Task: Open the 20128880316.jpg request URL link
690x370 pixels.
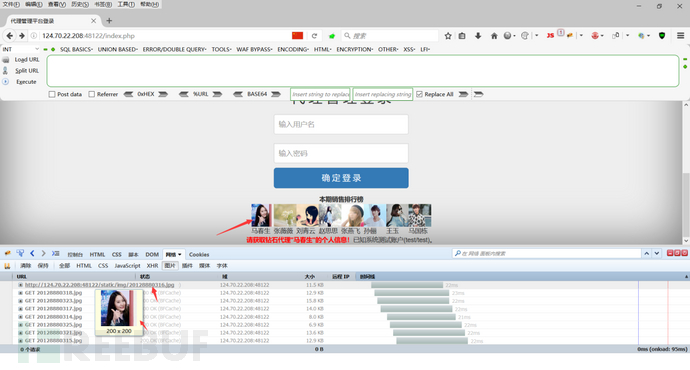Action: [x=99, y=285]
